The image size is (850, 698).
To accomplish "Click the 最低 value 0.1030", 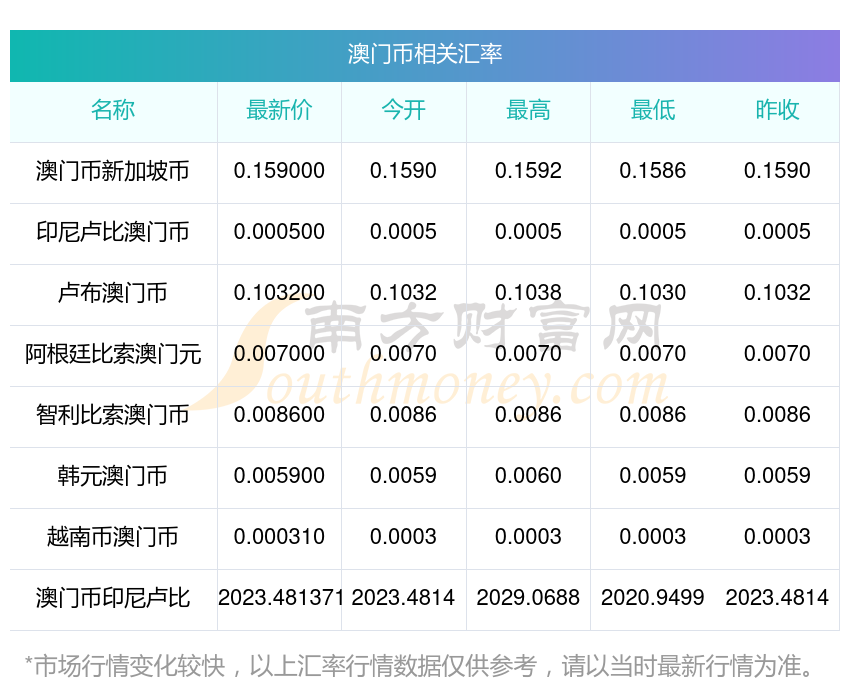I will click(x=653, y=293).
